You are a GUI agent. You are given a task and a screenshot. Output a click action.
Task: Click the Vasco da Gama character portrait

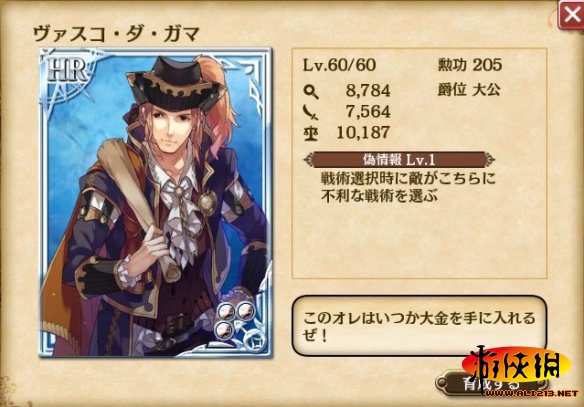click(x=156, y=202)
